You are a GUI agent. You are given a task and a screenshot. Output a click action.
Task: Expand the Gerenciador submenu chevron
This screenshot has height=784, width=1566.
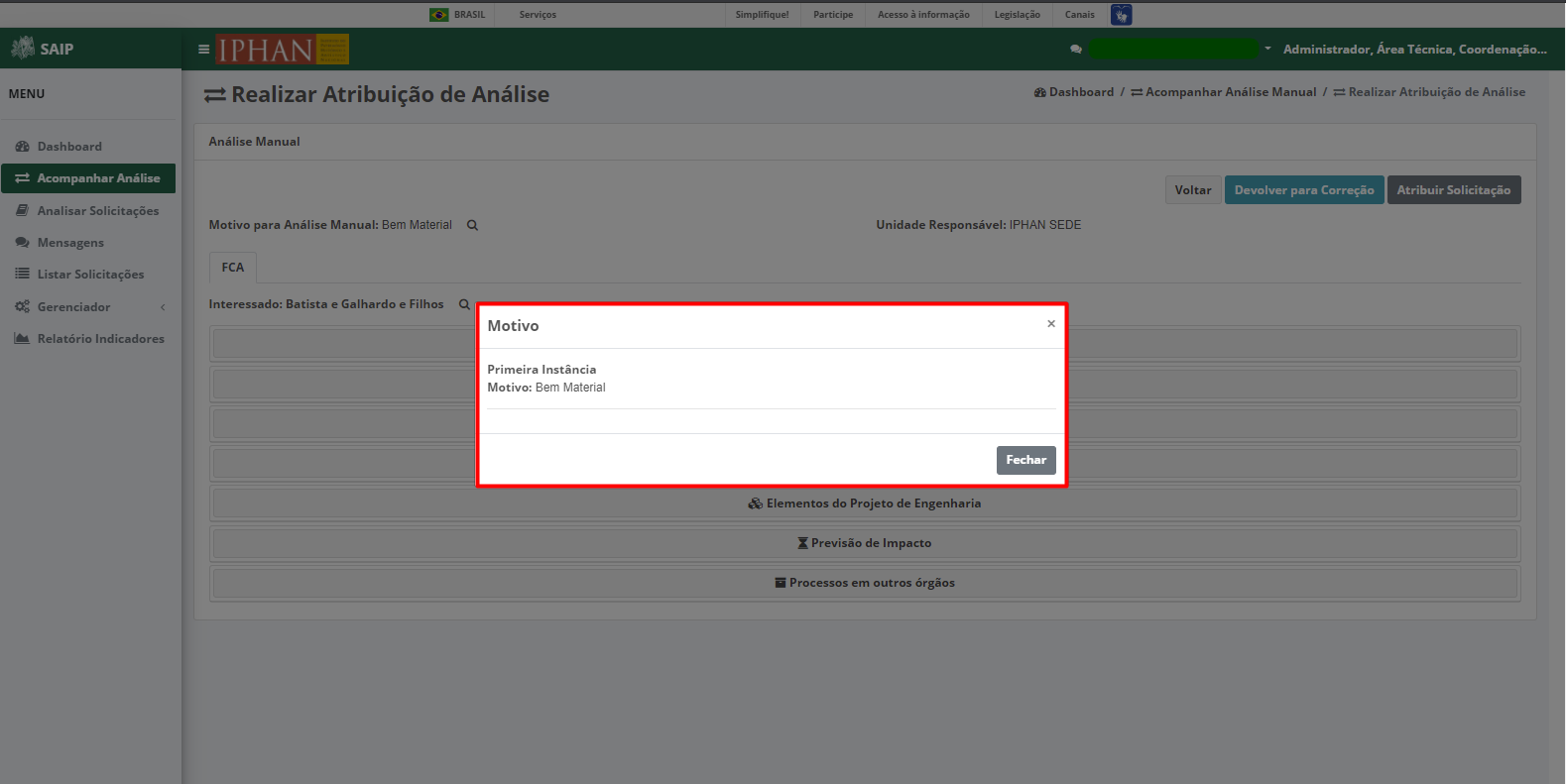[x=163, y=307]
